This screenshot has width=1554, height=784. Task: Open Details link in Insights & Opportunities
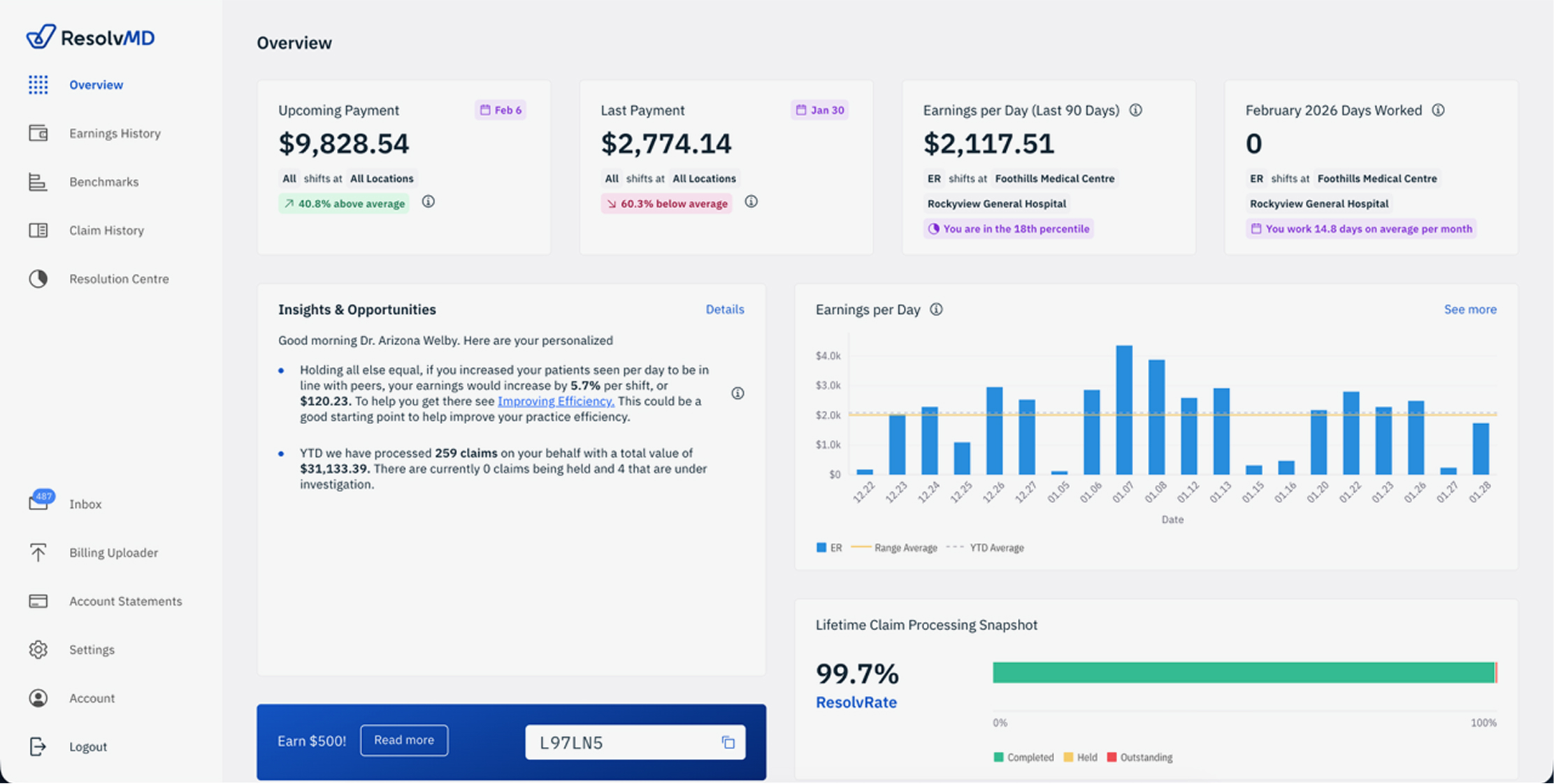click(x=724, y=310)
